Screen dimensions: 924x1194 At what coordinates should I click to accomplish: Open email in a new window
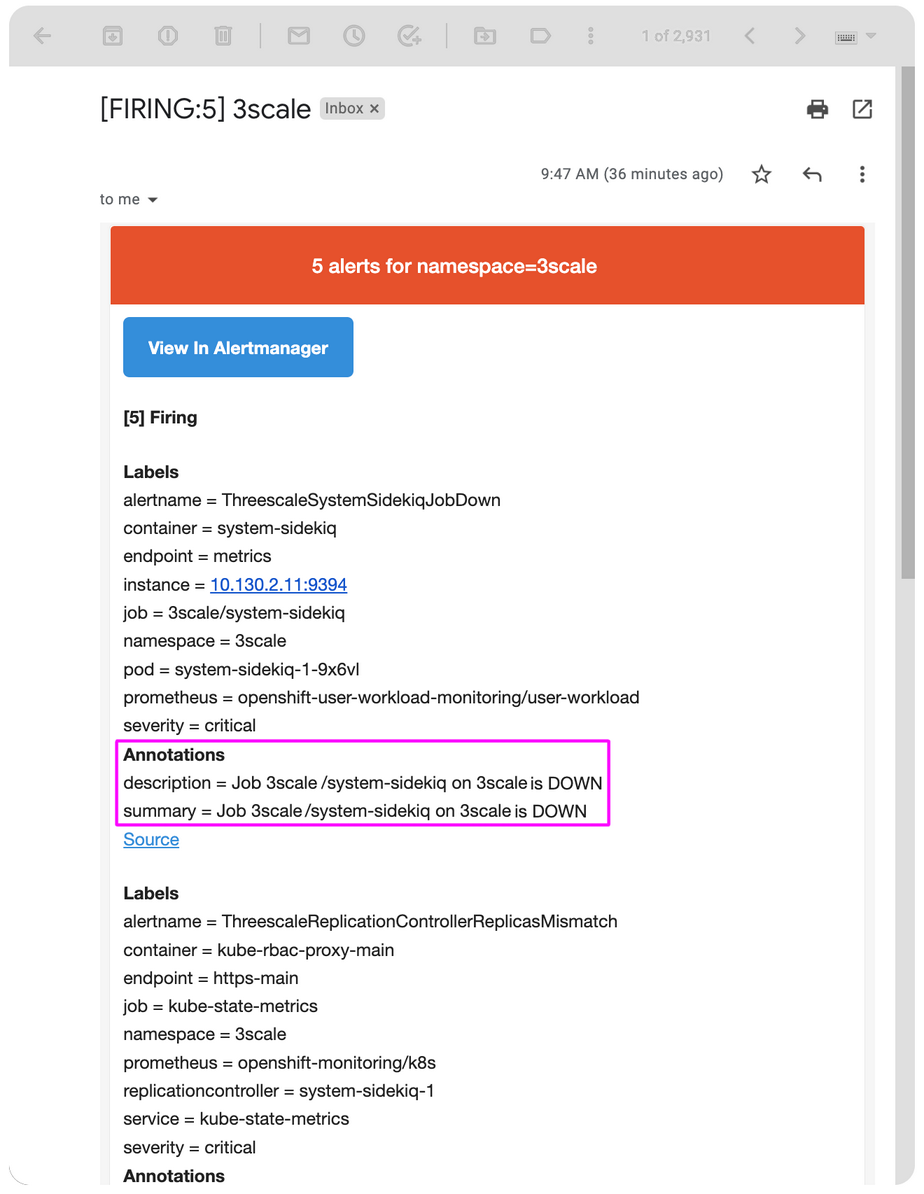[862, 109]
